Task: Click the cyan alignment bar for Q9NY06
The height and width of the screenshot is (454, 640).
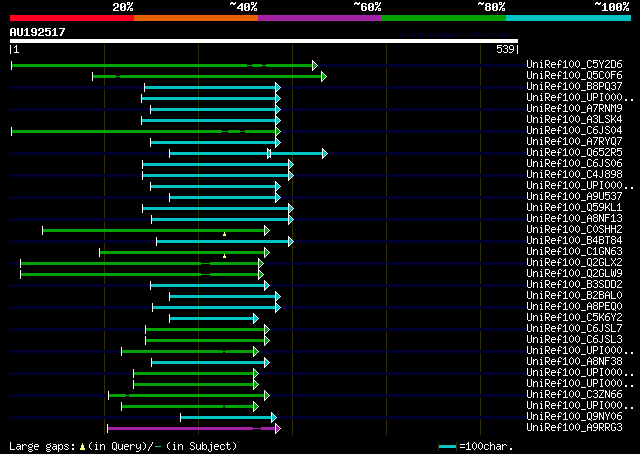Action: click(x=227, y=418)
